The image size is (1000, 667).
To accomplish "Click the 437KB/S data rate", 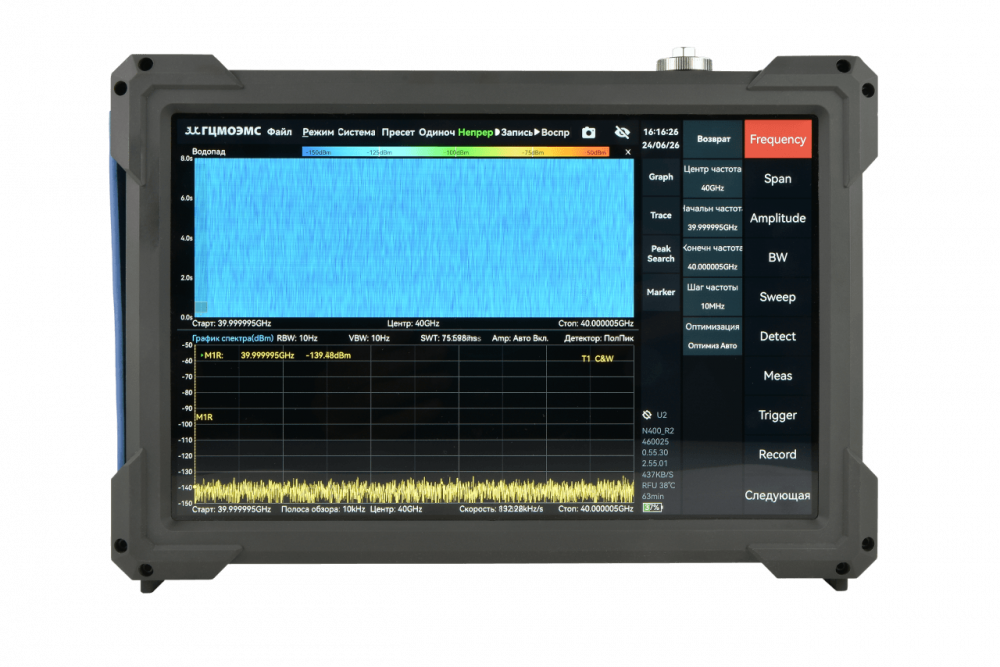I will tap(658, 474).
